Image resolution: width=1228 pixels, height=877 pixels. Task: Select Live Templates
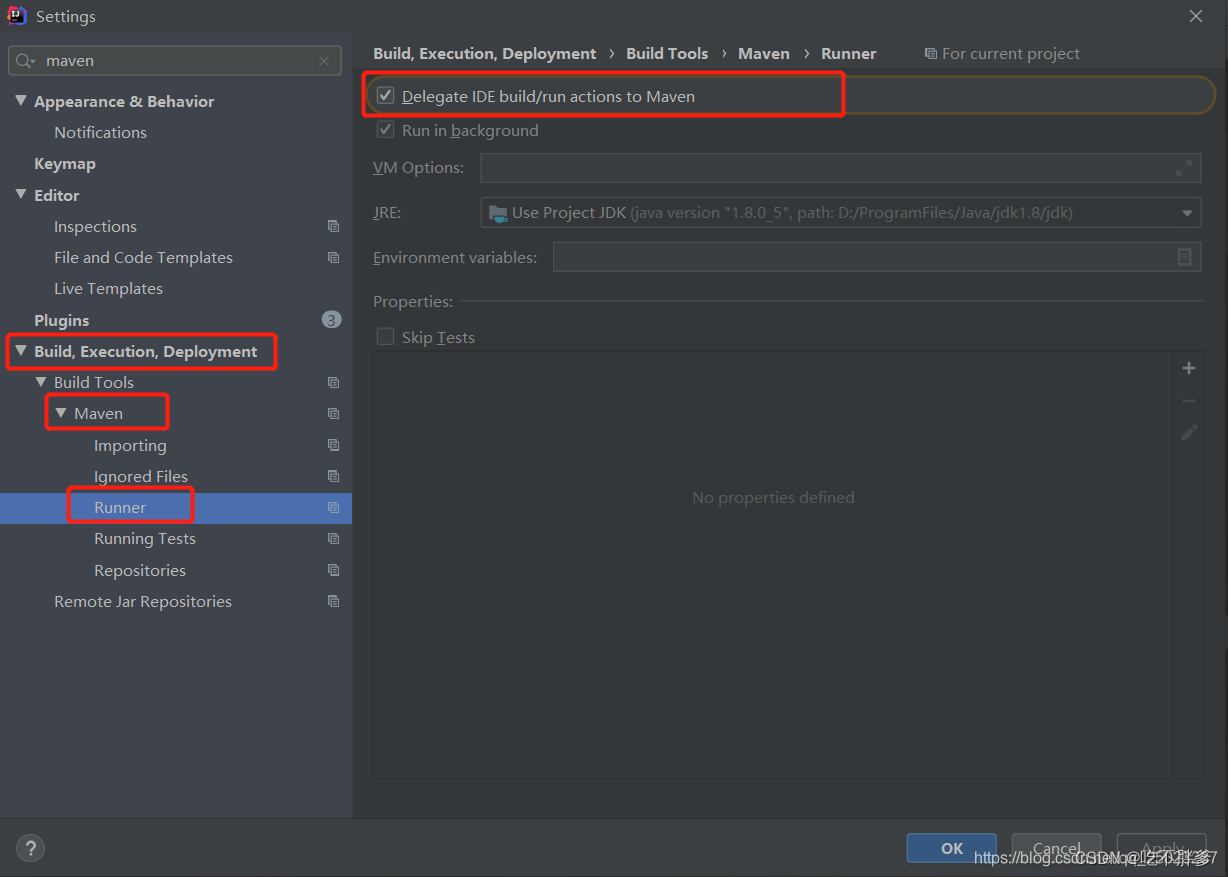108,289
